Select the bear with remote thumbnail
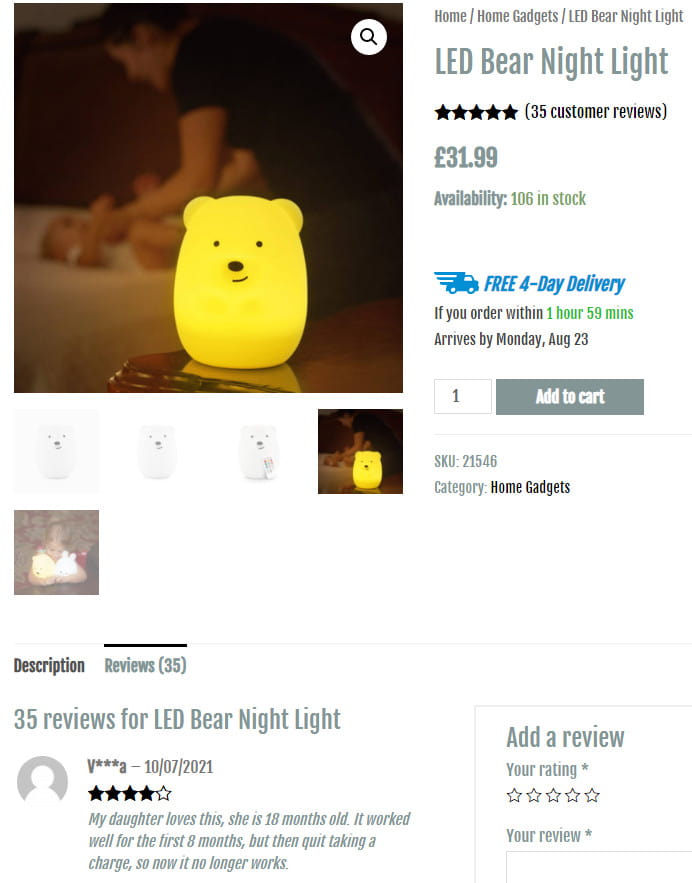 tap(259, 452)
